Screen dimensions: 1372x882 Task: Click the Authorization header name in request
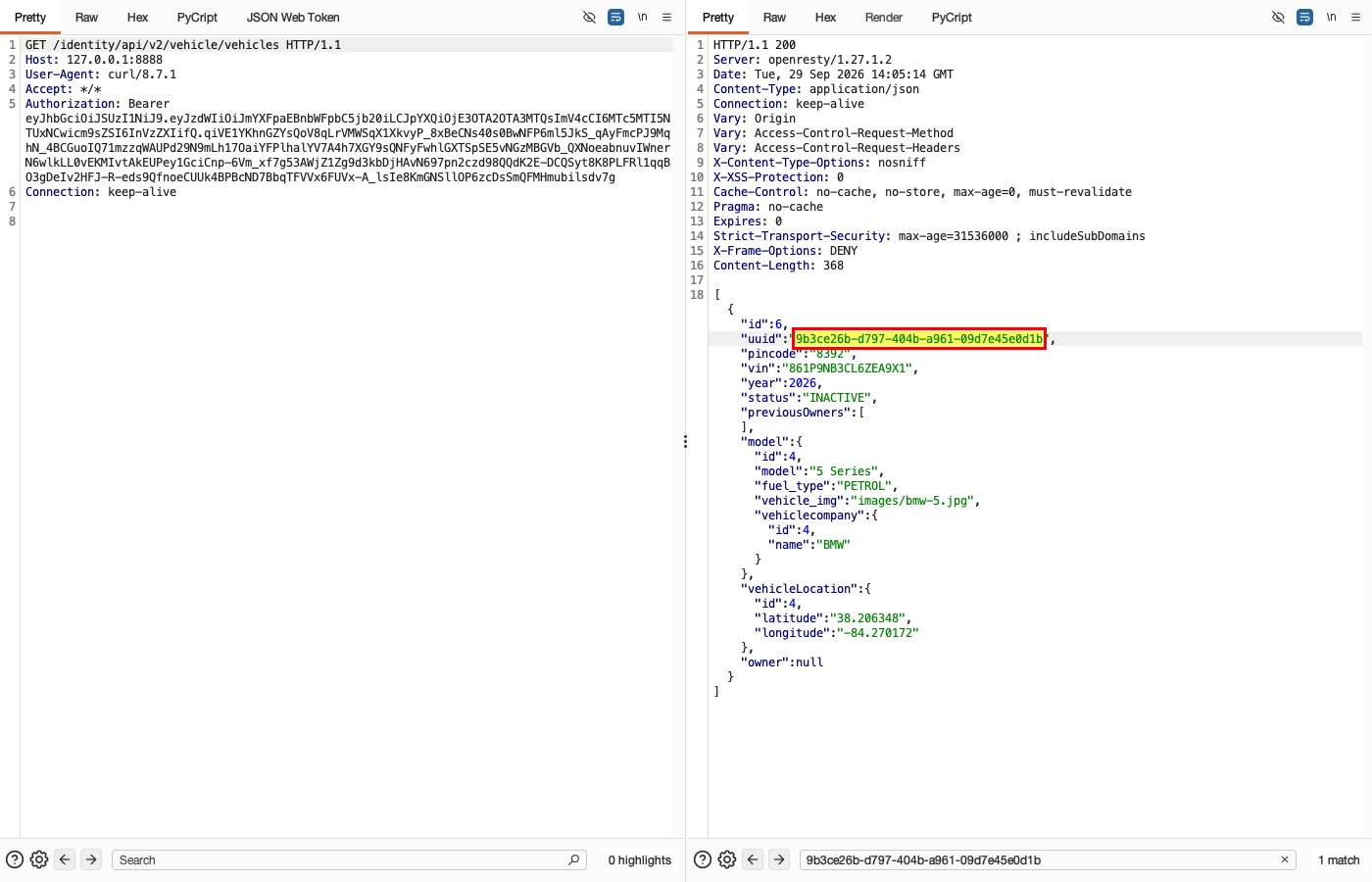click(72, 104)
